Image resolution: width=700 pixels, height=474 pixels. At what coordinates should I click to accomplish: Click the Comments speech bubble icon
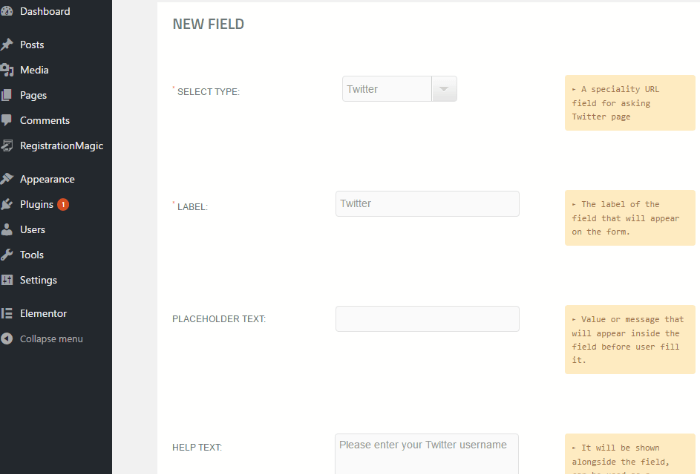8,120
